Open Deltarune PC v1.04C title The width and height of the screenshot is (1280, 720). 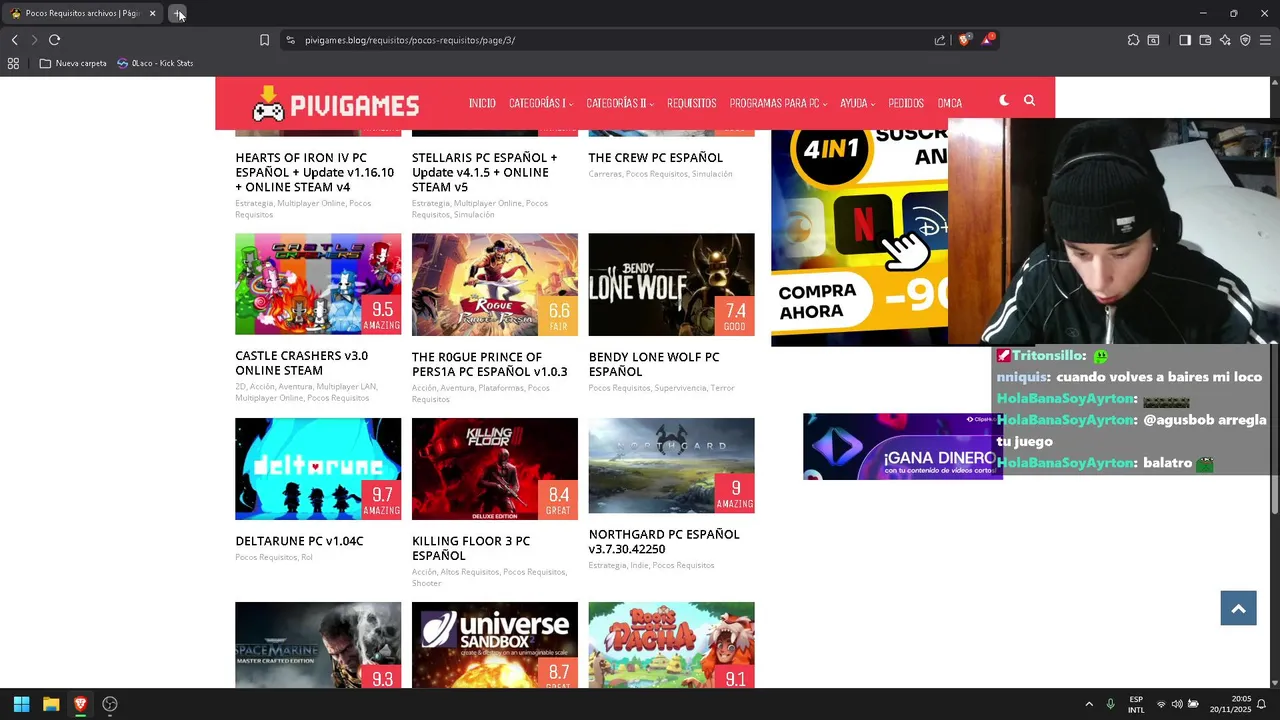point(299,541)
